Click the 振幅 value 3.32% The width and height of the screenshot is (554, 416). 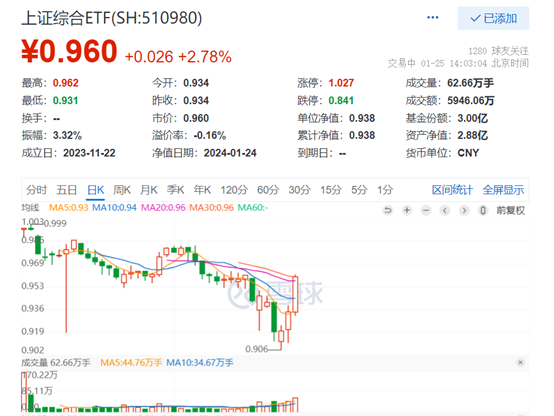67,135
